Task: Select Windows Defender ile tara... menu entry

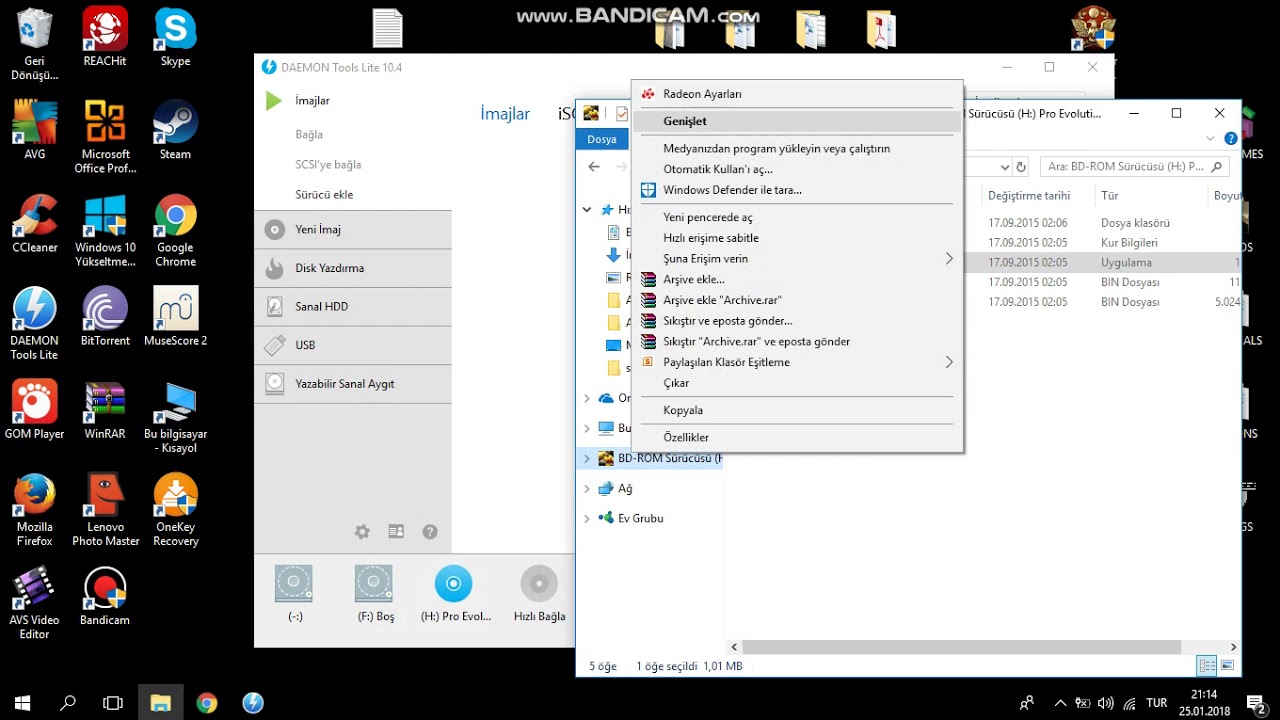Action: tap(798, 190)
